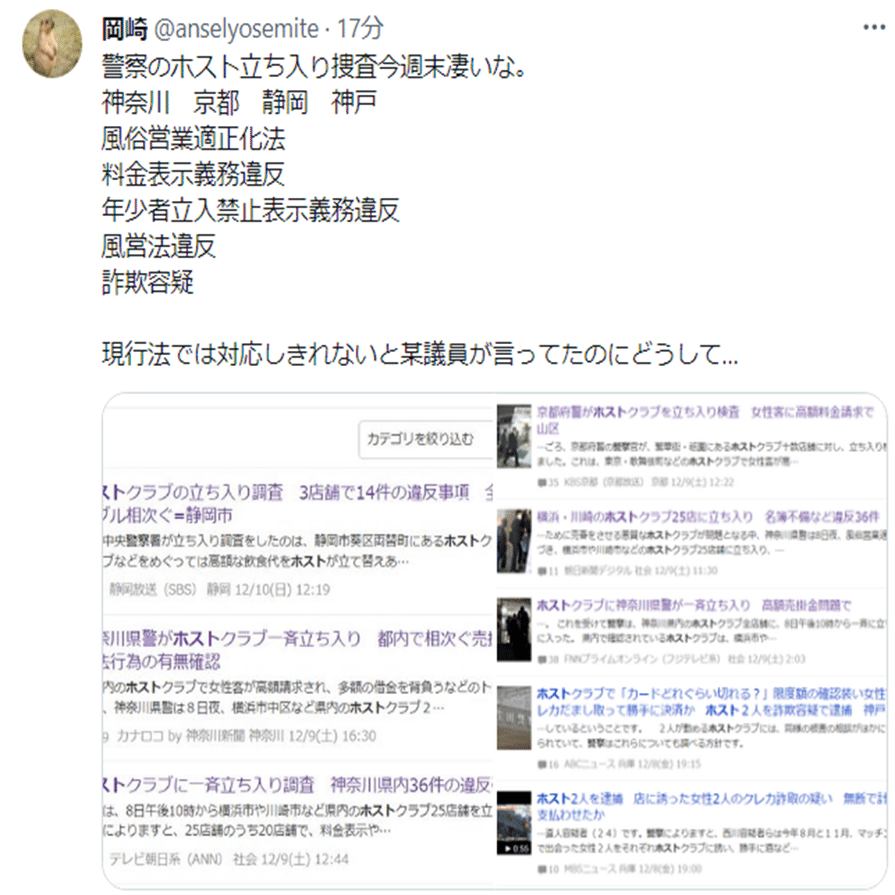Viewport: 895px width, 895px height.
Task: Open カードどれぐらい切れる headline link
Action: coord(711,702)
